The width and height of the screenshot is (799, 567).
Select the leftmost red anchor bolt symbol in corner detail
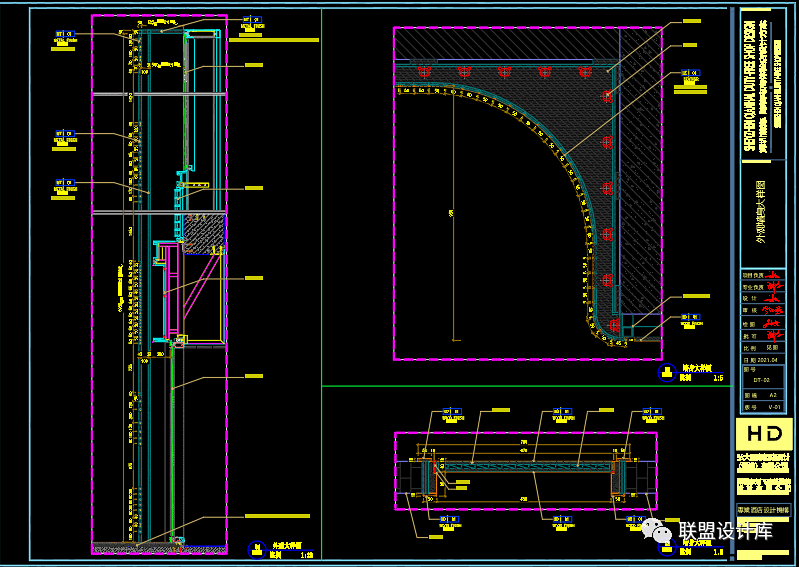click(x=423, y=72)
